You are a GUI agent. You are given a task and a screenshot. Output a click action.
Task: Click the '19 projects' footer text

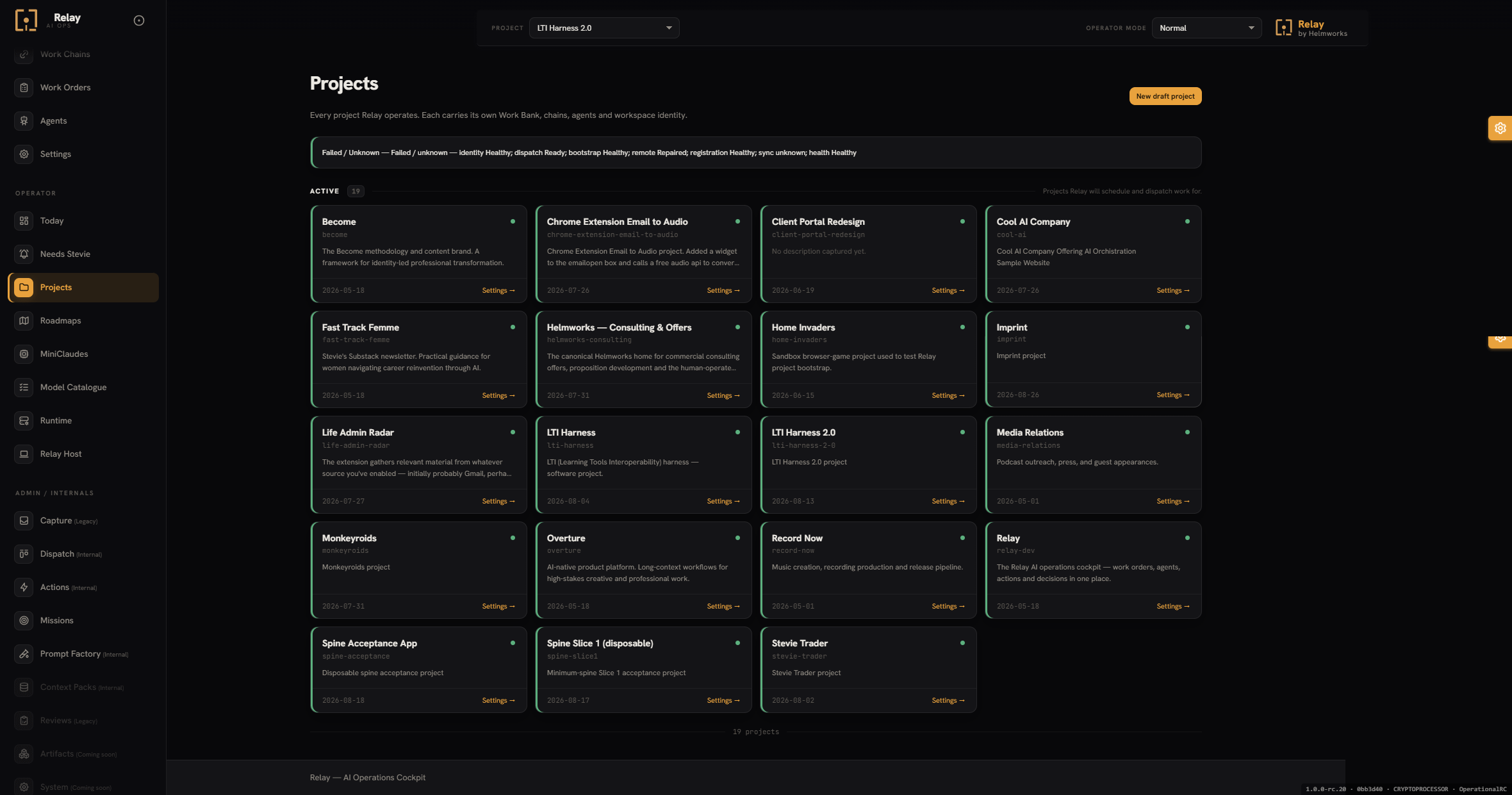coord(756,732)
